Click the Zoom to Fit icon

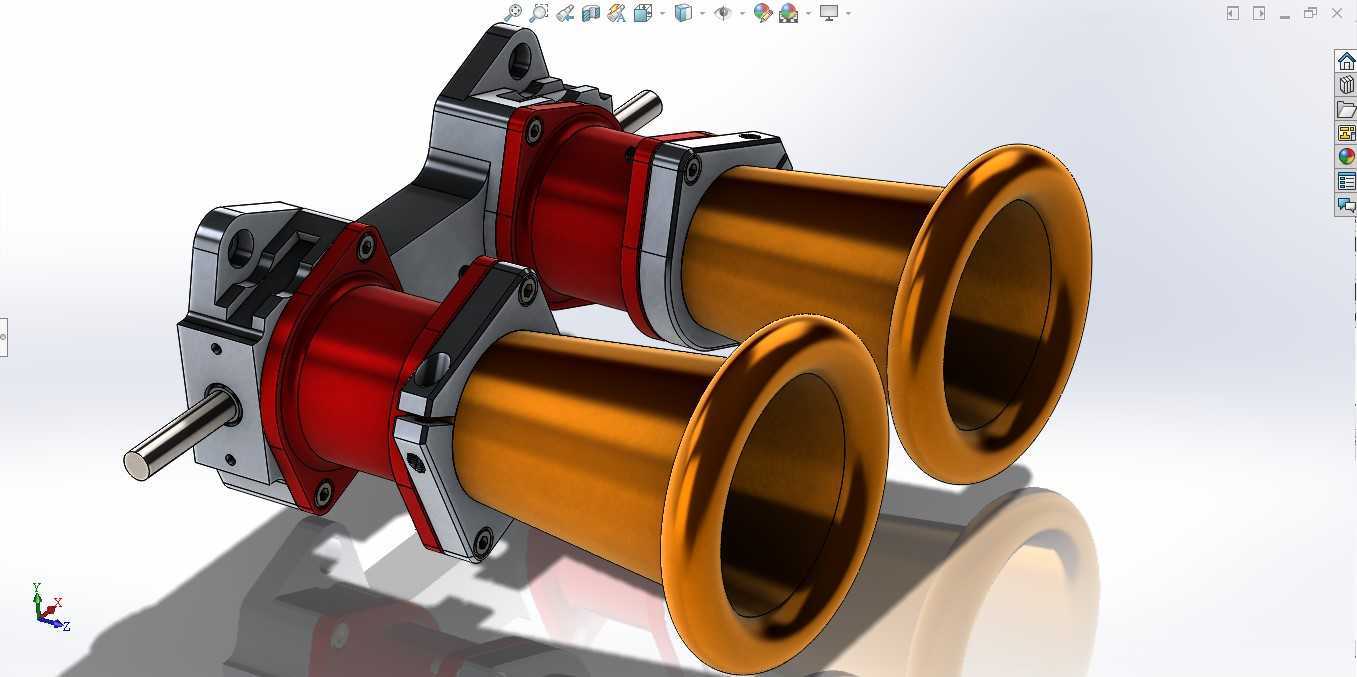(513, 13)
